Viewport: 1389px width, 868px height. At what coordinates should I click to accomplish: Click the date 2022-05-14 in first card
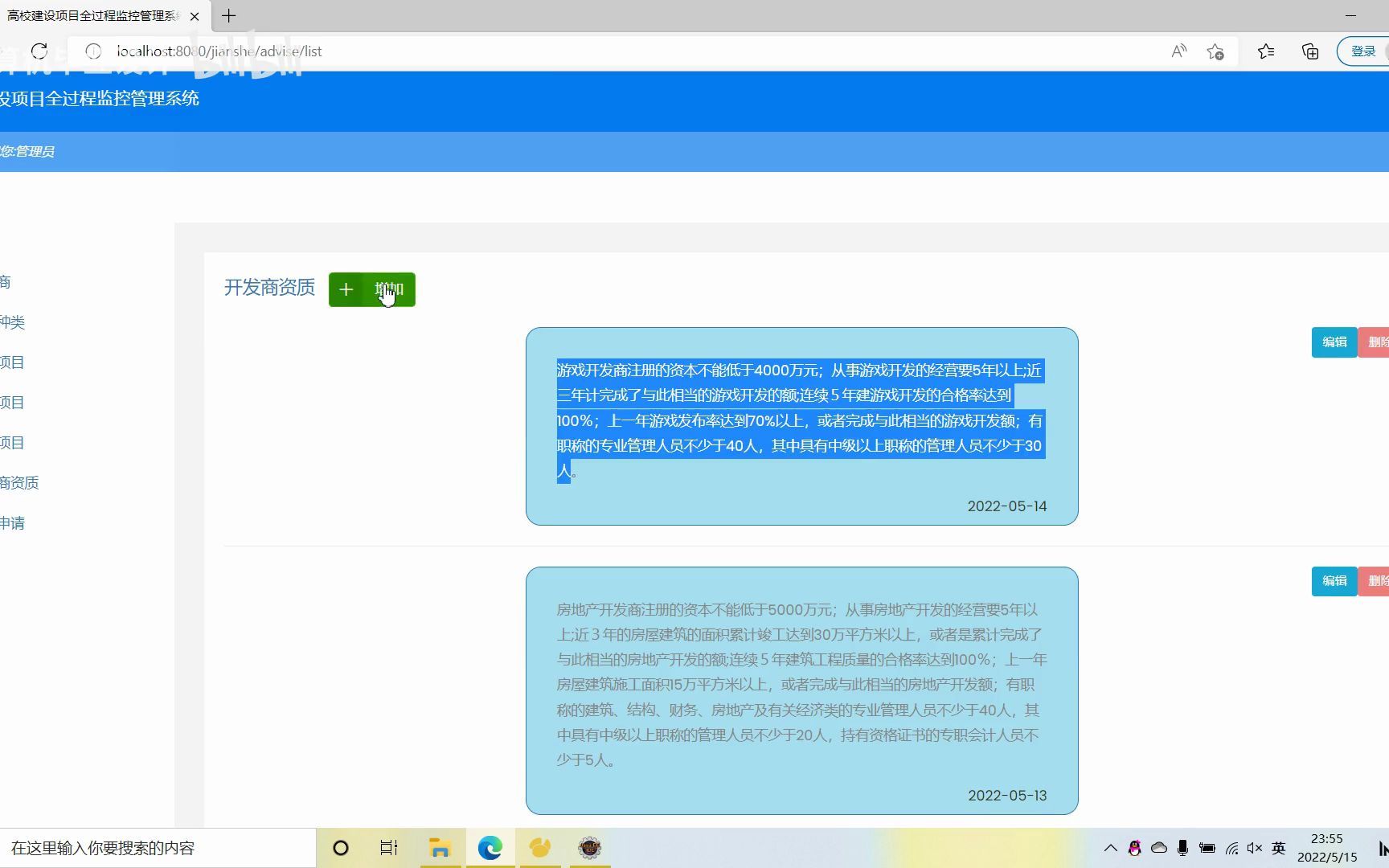(1007, 506)
